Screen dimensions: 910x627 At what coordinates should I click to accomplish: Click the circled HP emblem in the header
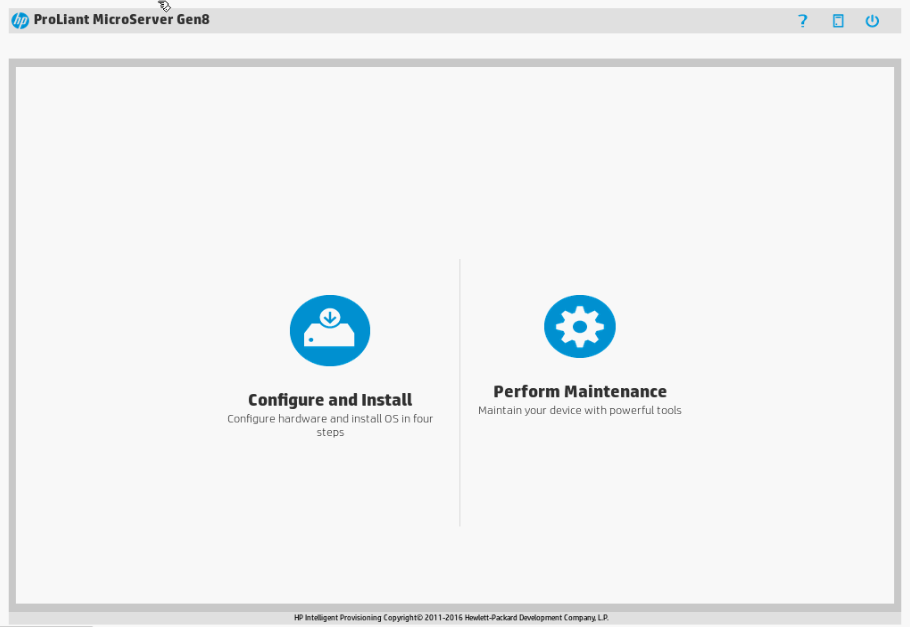point(19,18)
